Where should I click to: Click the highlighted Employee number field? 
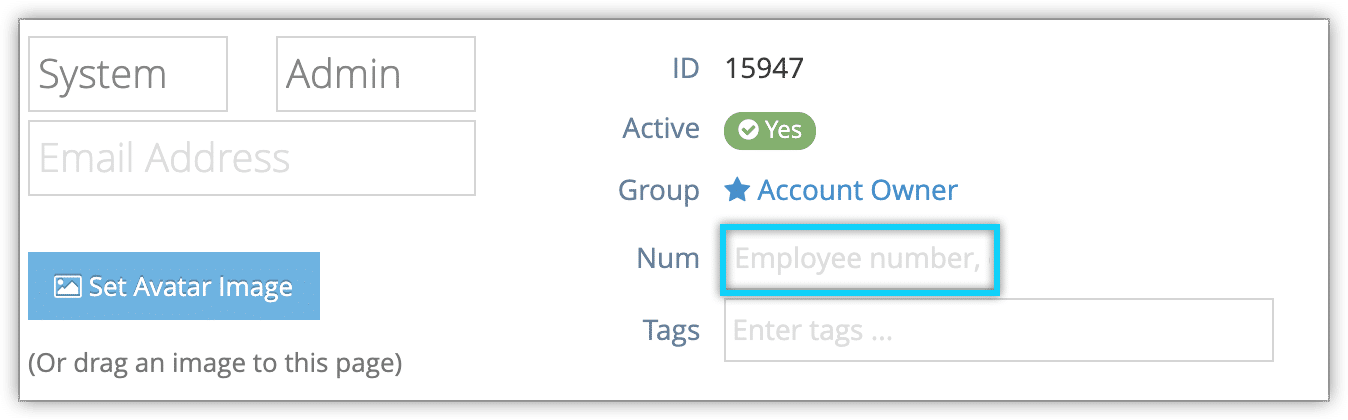(860, 259)
